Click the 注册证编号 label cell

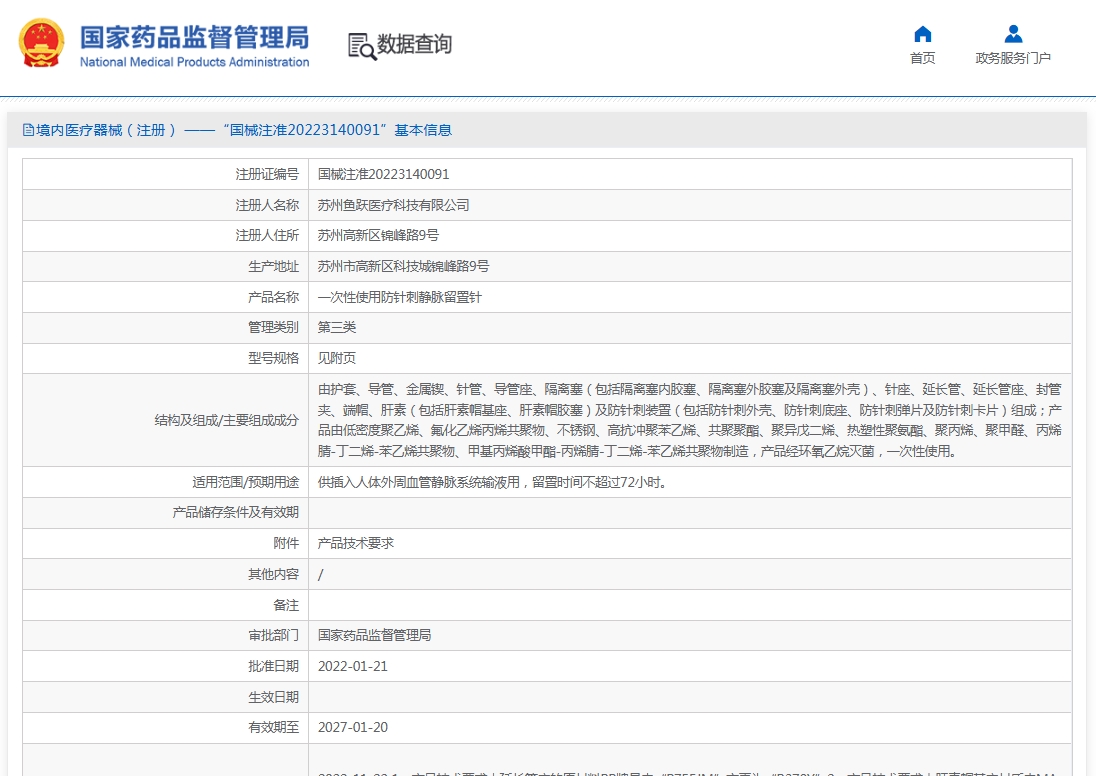[x=165, y=174]
